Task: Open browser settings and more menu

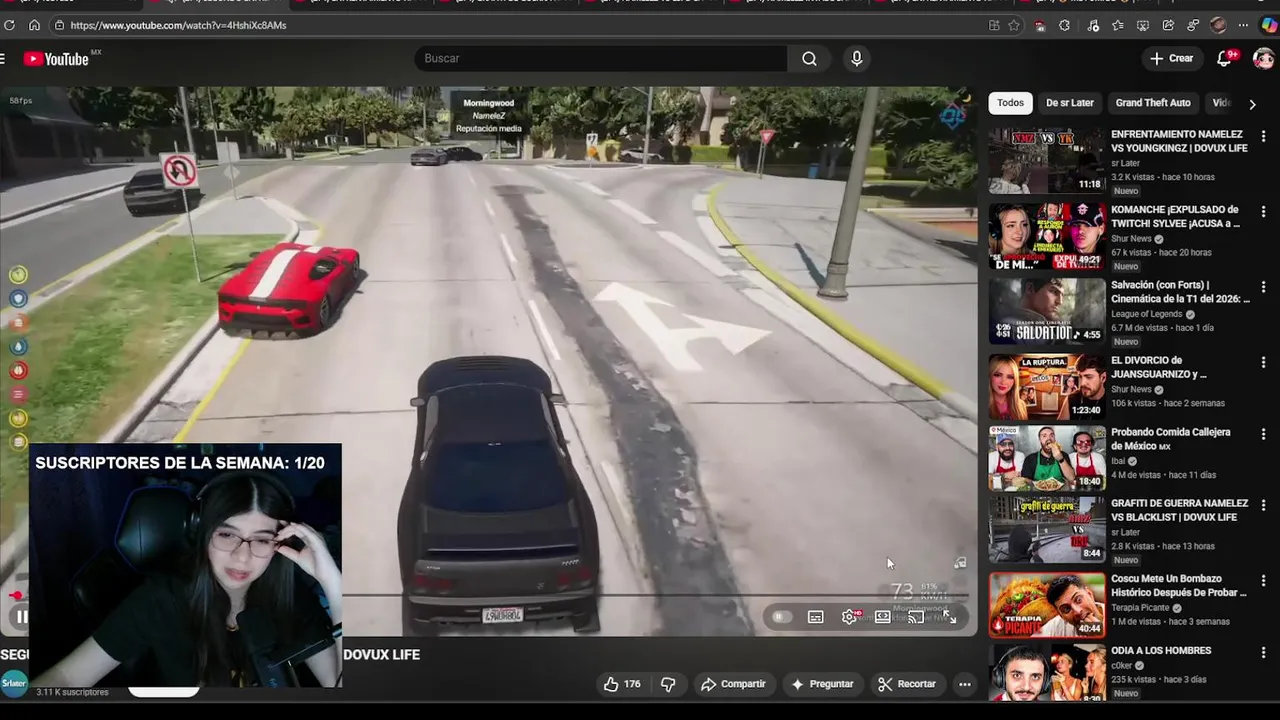Action: point(1243,25)
